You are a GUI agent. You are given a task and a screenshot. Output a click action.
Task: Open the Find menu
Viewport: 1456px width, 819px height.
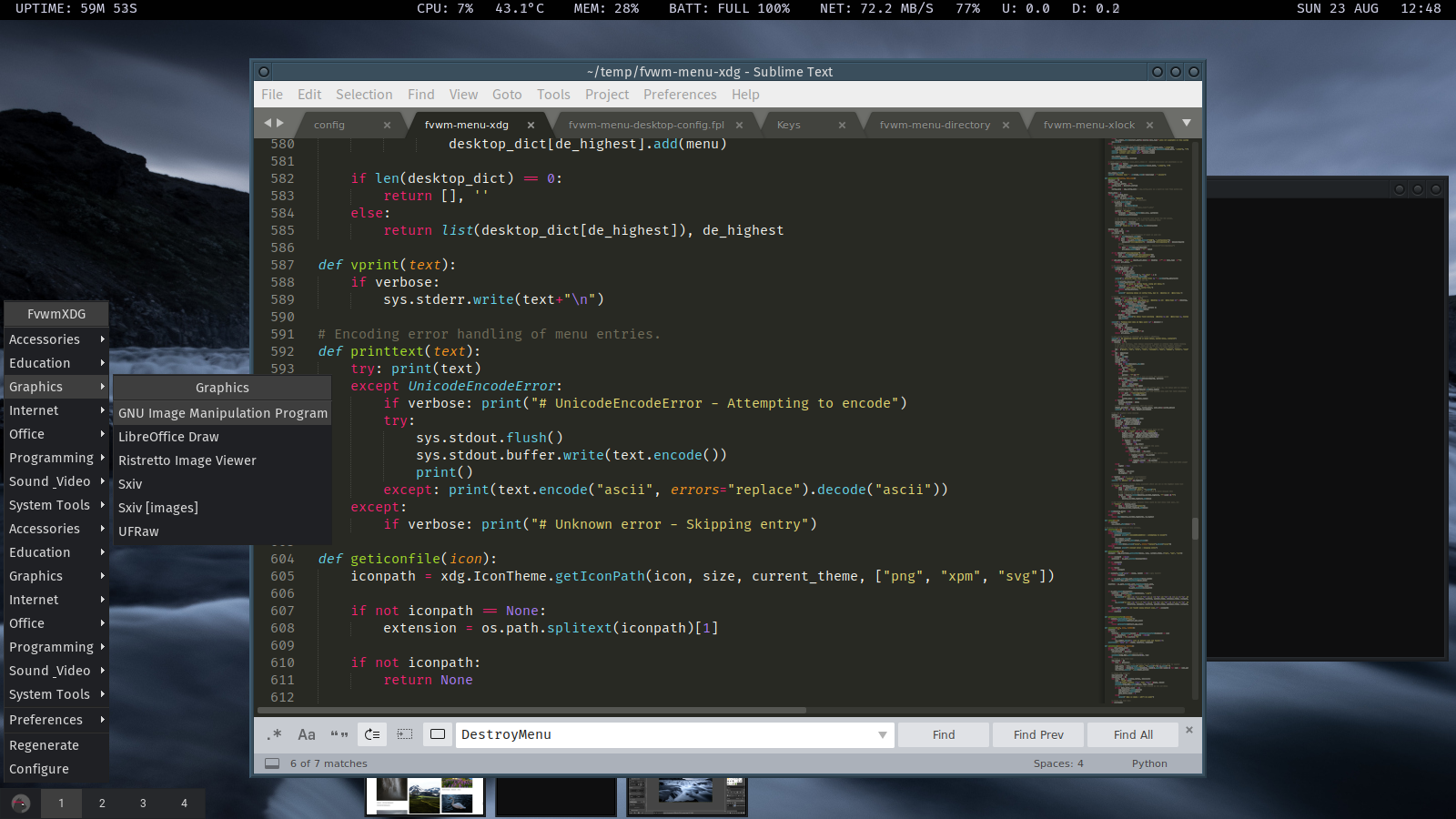pos(421,95)
